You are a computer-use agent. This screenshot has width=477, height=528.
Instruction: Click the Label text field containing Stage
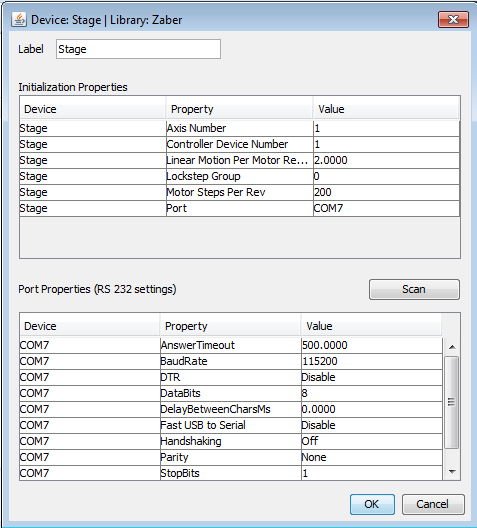[138, 49]
